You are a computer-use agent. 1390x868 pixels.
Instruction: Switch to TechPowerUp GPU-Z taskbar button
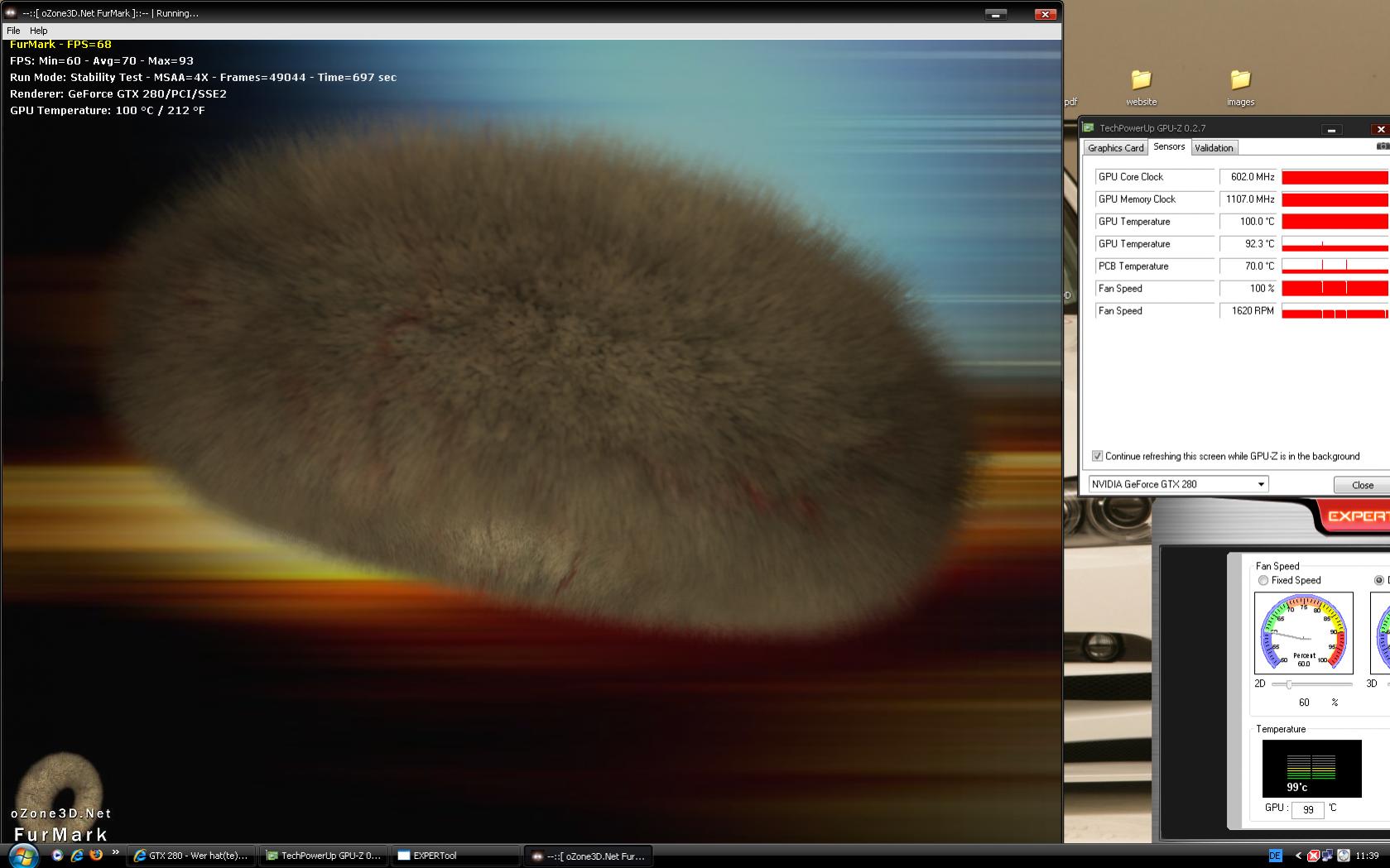323,856
